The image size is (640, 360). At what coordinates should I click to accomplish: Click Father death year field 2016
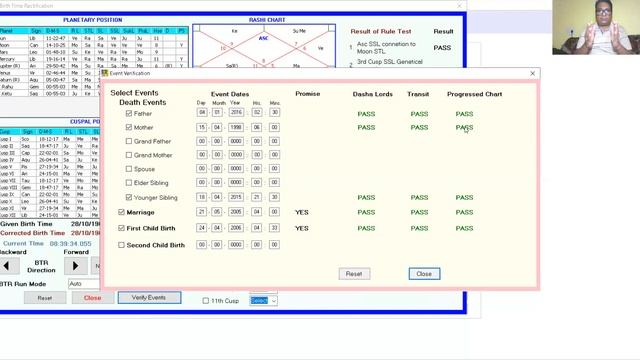(x=236, y=112)
